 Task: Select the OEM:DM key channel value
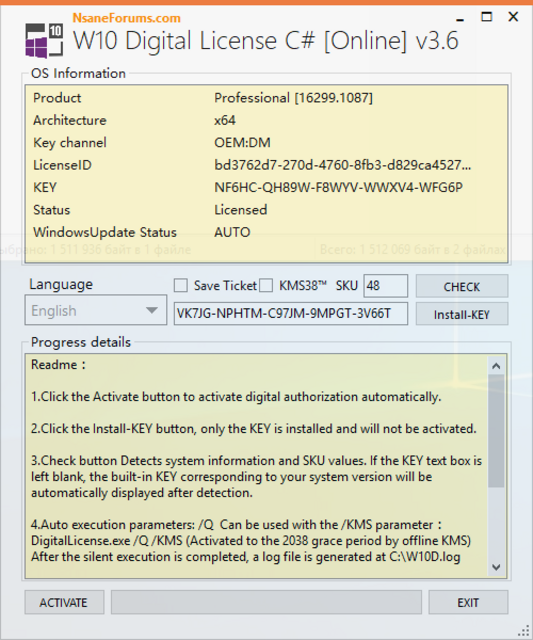242,142
